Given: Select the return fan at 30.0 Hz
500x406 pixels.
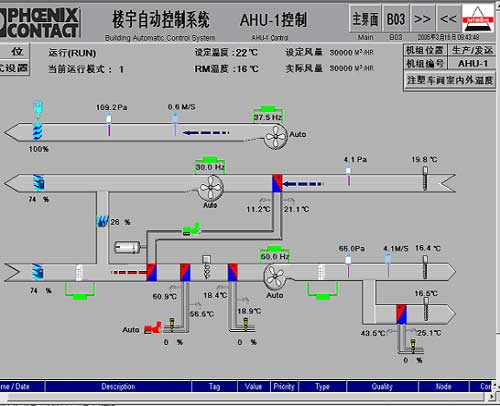Looking at the screenshot, I should 211,187.
